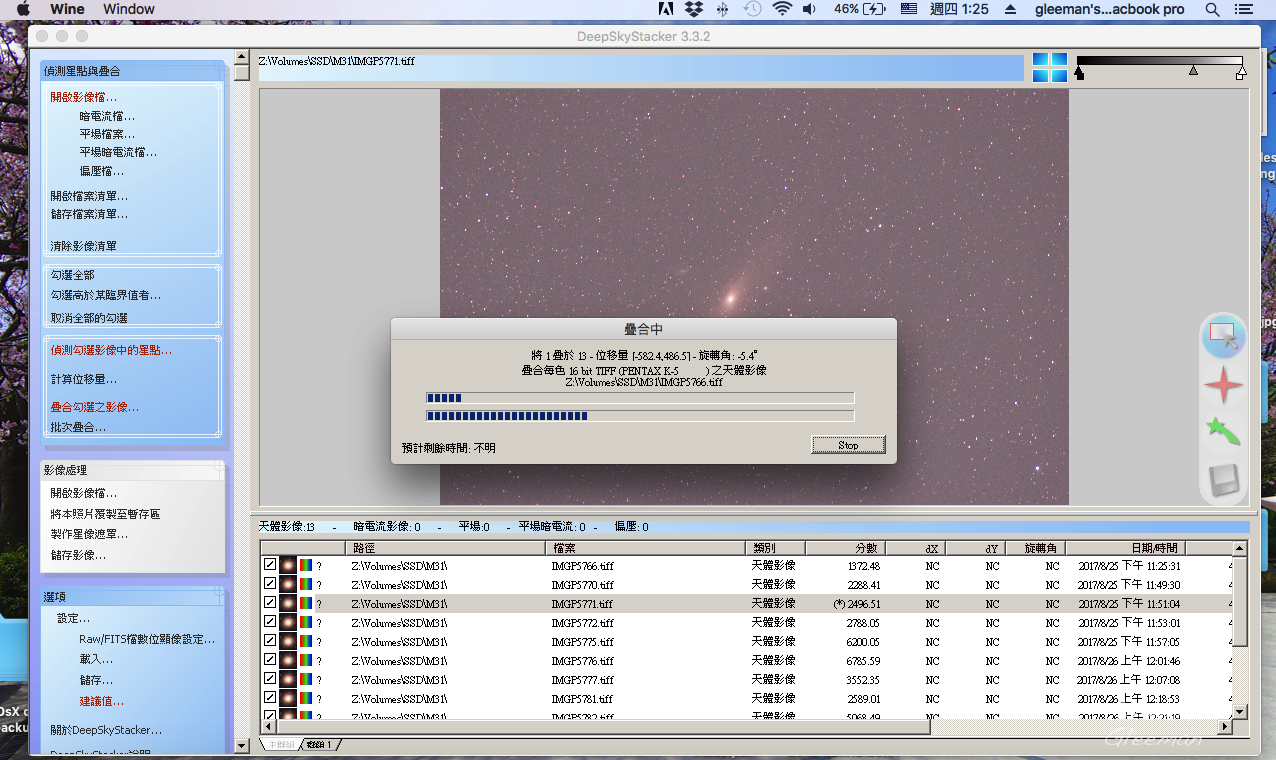Click the midtone gradient slider marker
Image resolution: width=1276 pixels, height=760 pixels.
point(1193,71)
